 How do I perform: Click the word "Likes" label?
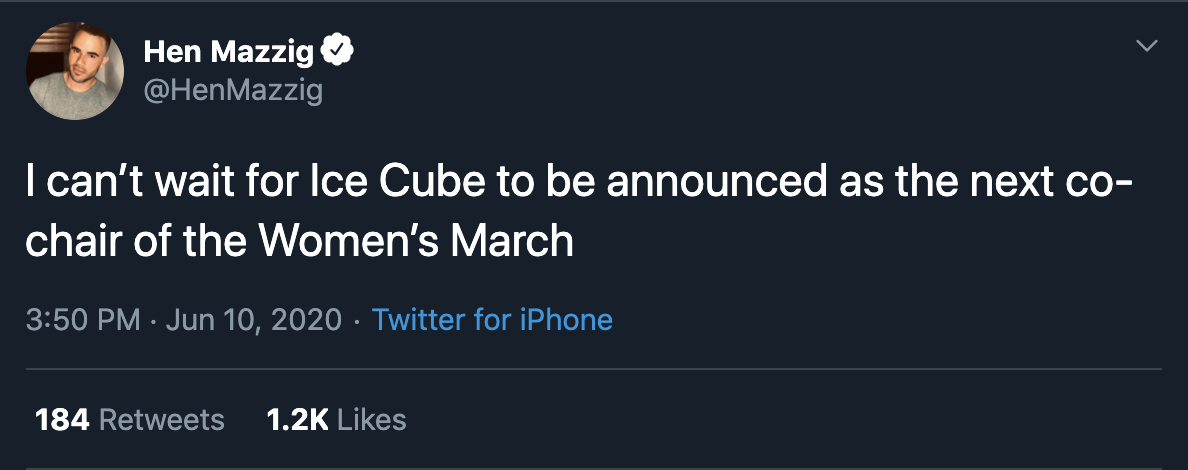(372, 419)
